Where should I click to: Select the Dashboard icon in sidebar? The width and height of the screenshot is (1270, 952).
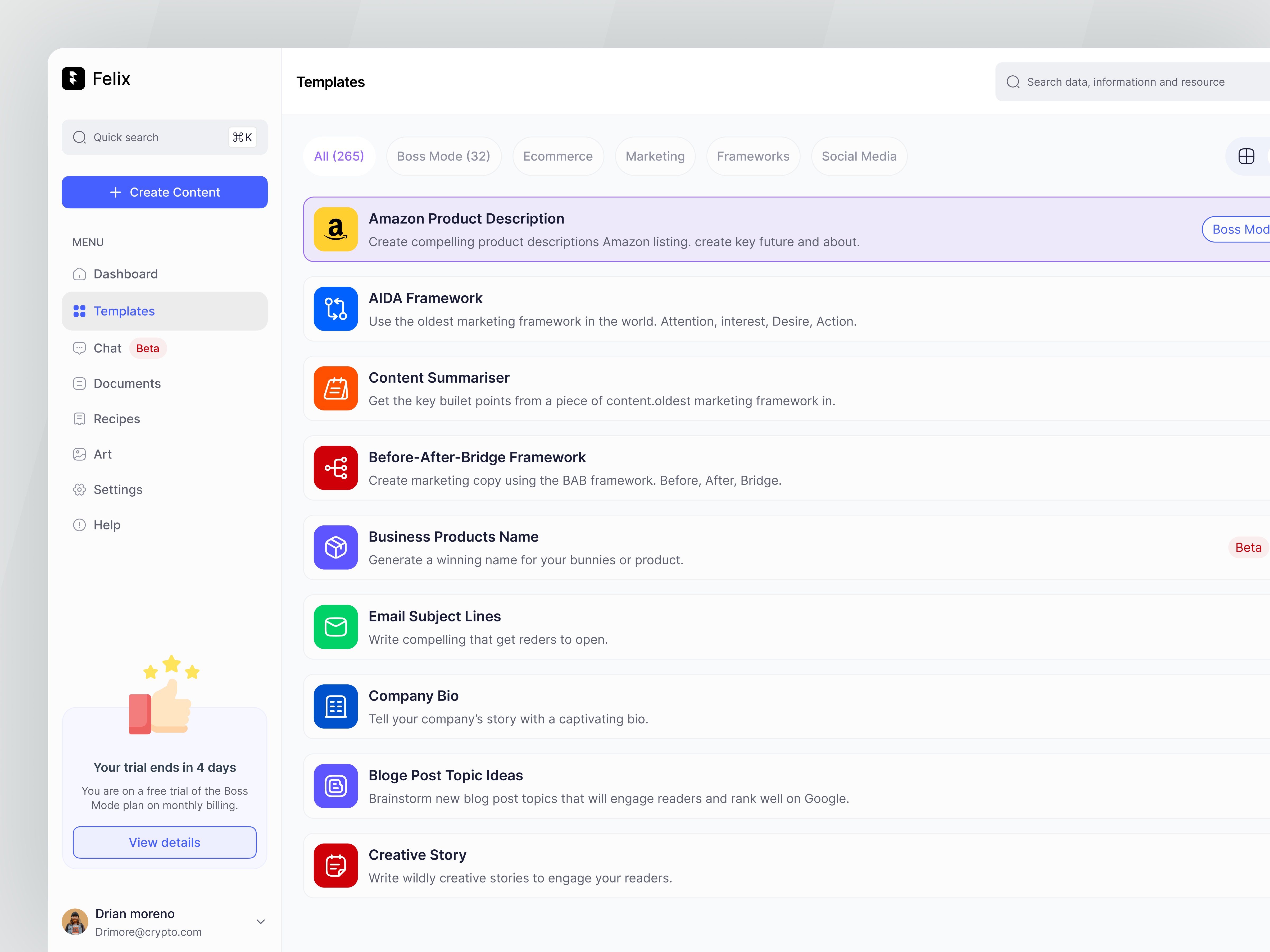pyautogui.click(x=79, y=274)
